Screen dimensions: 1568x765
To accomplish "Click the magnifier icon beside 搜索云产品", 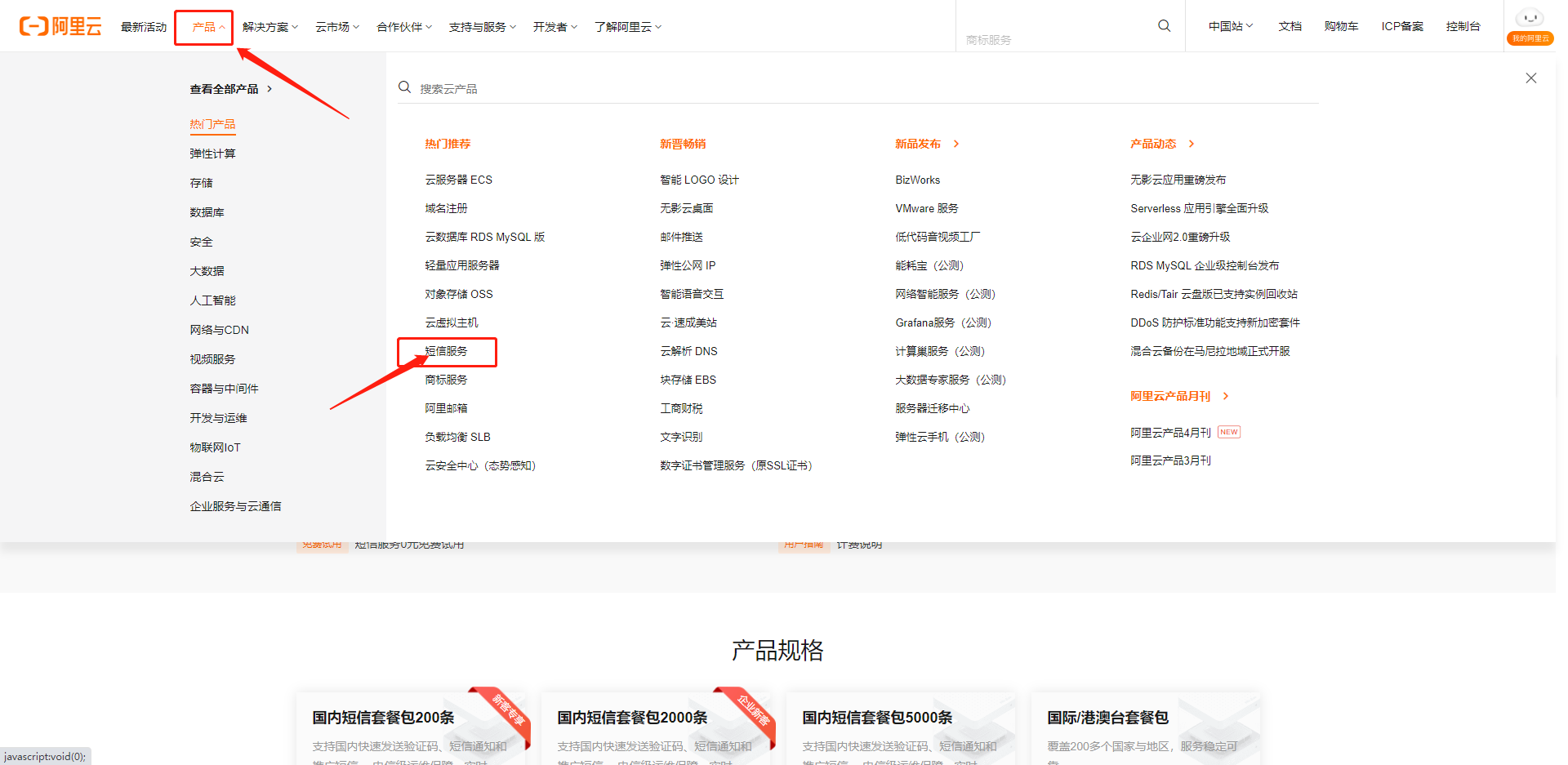I will coord(404,87).
